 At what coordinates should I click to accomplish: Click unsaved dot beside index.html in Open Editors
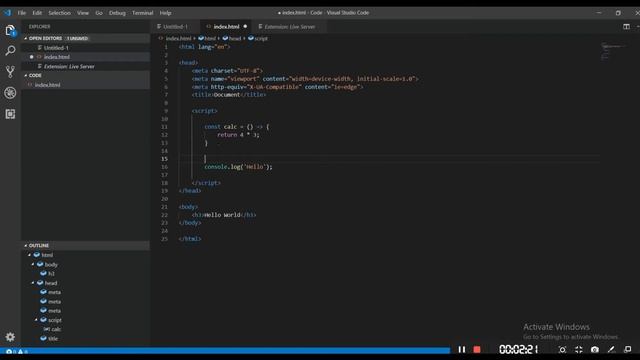32,57
